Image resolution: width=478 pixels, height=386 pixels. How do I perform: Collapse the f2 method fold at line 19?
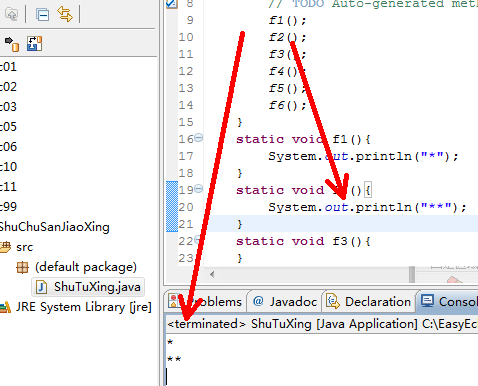(199, 189)
